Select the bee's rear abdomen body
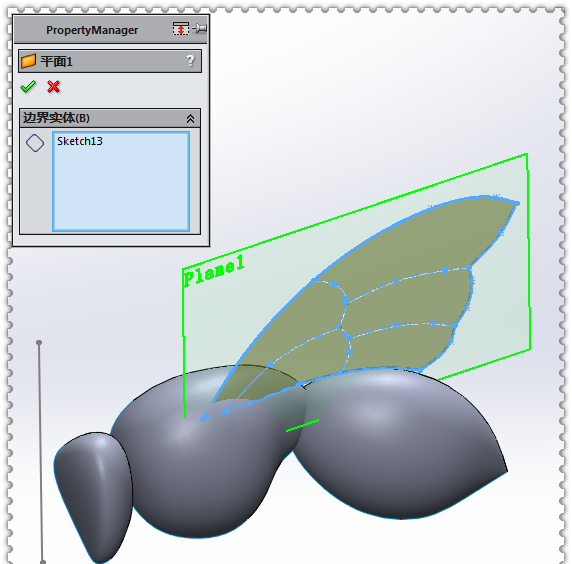Viewport: 572px width, 564px height. pyautogui.click(x=401, y=449)
